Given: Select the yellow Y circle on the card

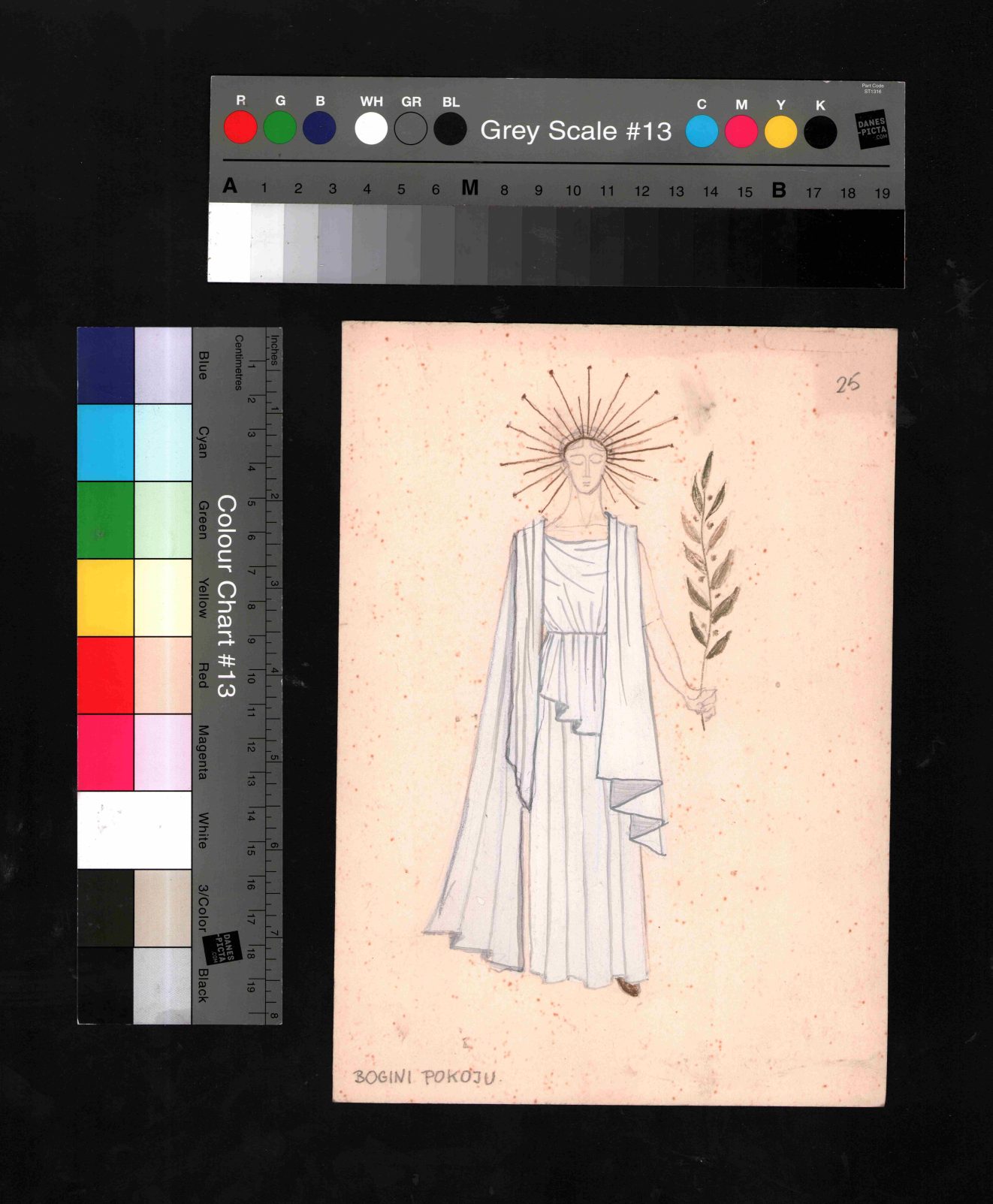Looking at the screenshot, I should 780,132.
